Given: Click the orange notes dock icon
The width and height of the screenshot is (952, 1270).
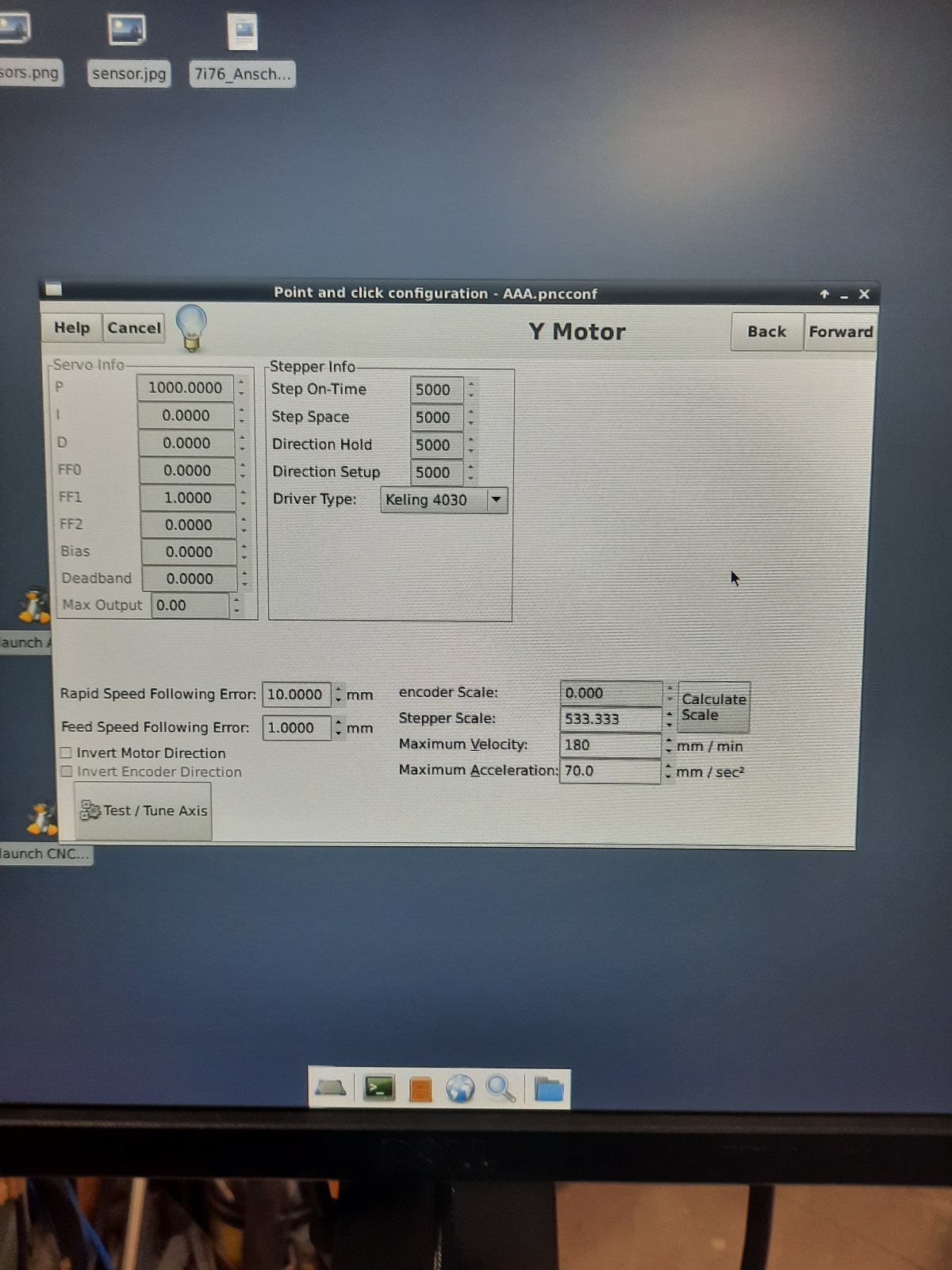Looking at the screenshot, I should click(x=420, y=1089).
